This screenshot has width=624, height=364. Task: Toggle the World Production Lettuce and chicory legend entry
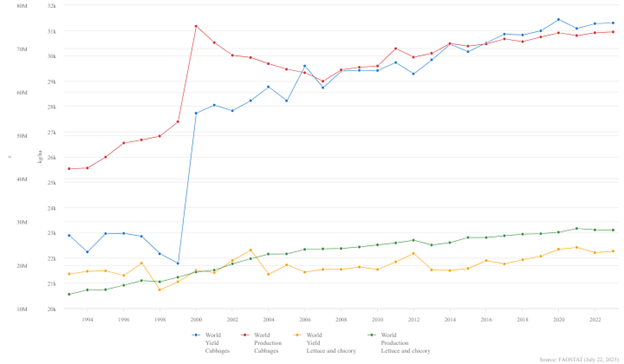(x=399, y=343)
